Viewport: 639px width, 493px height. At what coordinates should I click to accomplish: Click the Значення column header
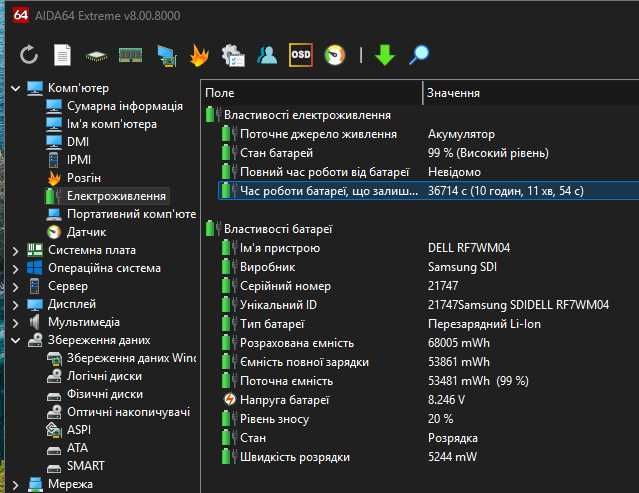pyautogui.click(x=531, y=93)
